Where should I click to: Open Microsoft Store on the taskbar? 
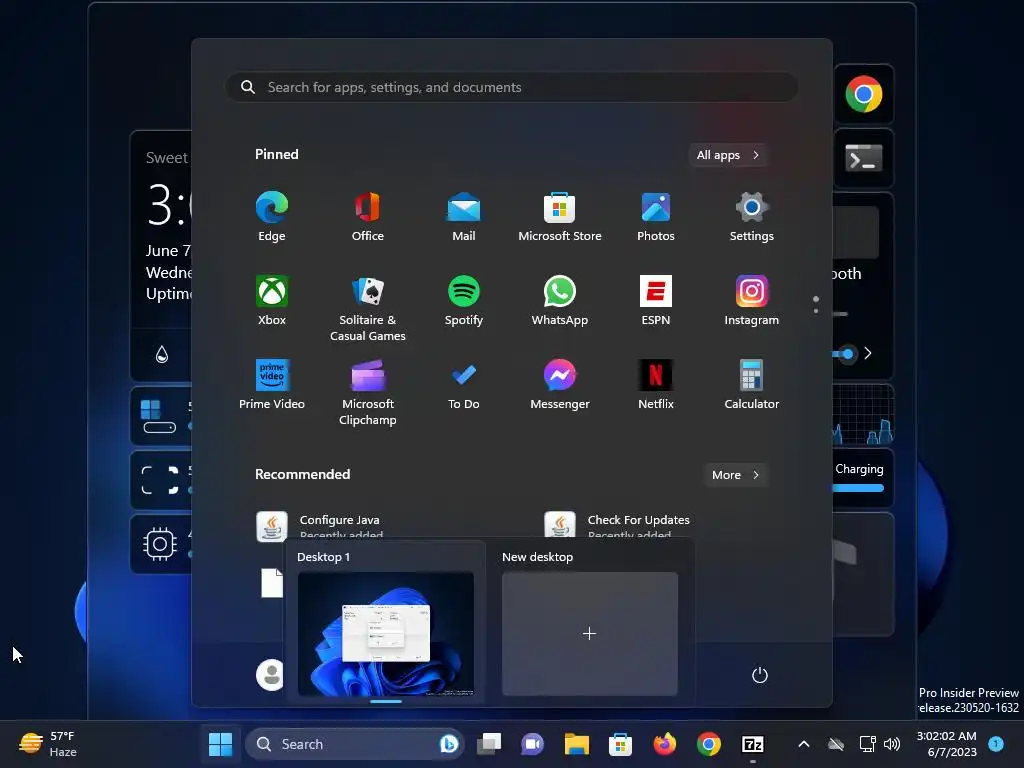point(620,744)
